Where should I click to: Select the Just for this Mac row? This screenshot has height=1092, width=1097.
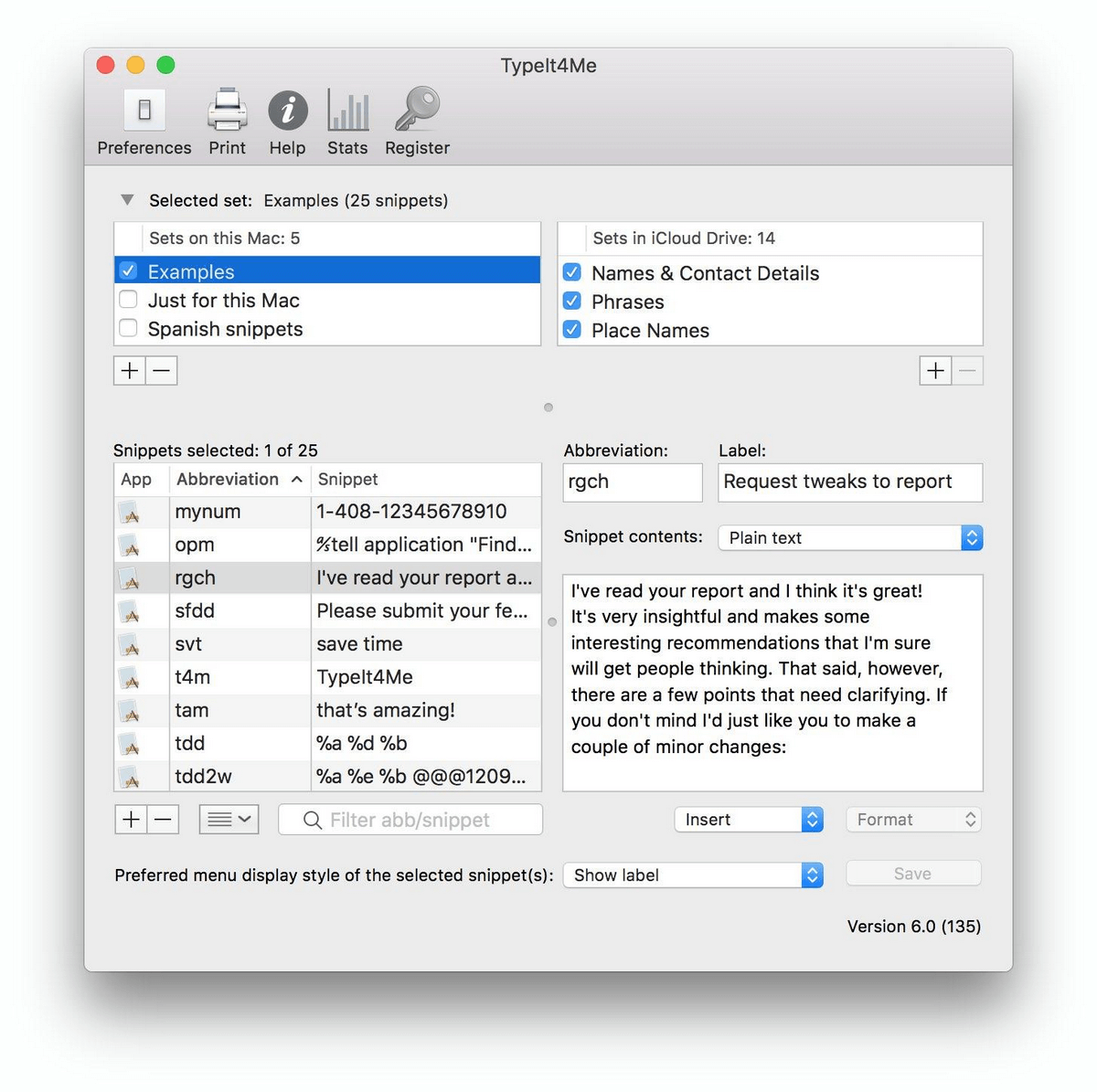tap(327, 300)
